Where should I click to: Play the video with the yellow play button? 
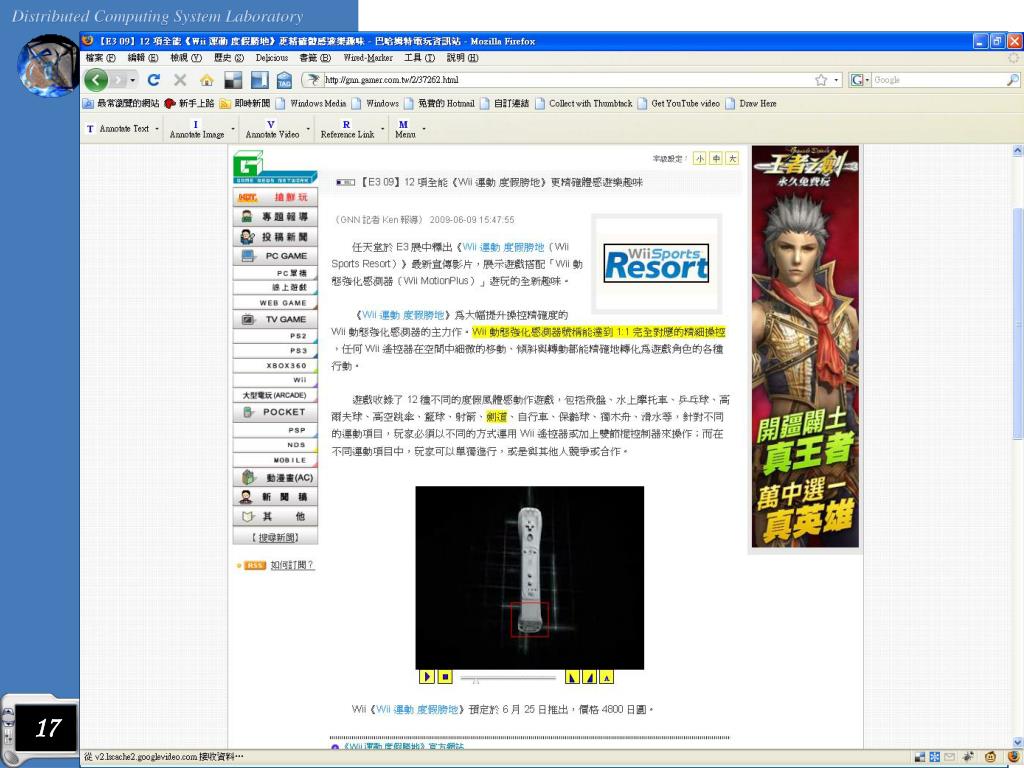pos(427,677)
